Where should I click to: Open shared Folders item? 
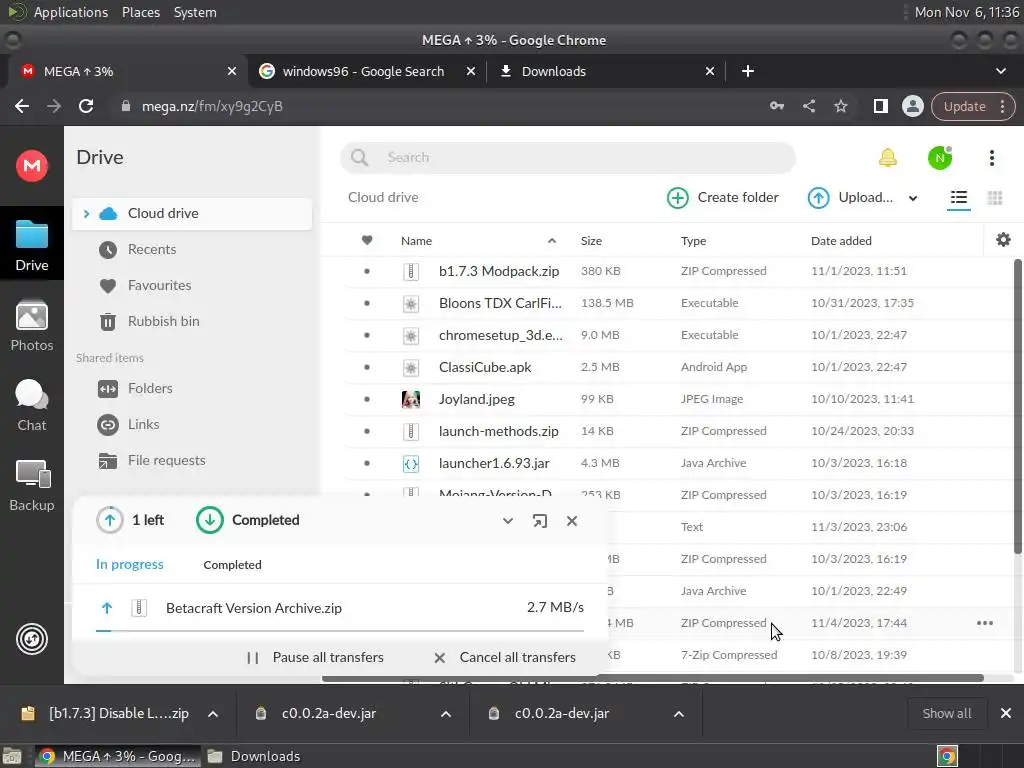coord(150,389)
